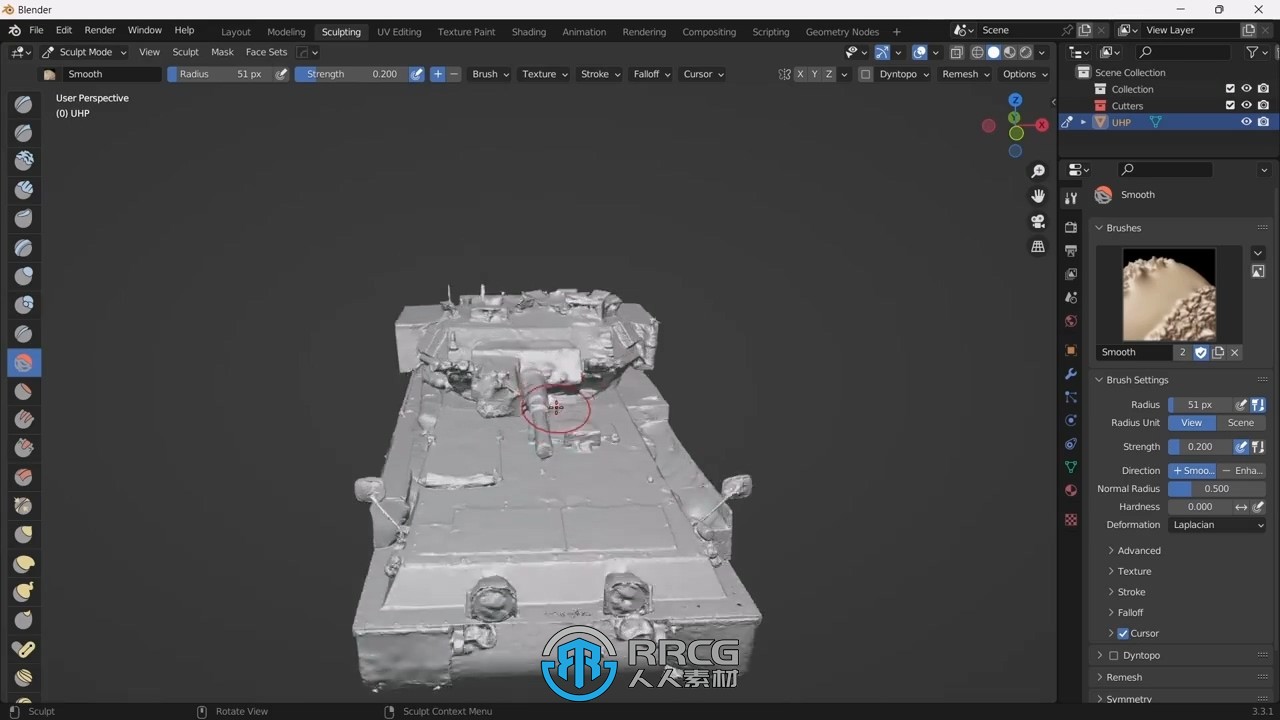This screenshot has width=1280, height=720.
Task: Hide the UHP object eye icon
Action: coord(1247,122)
